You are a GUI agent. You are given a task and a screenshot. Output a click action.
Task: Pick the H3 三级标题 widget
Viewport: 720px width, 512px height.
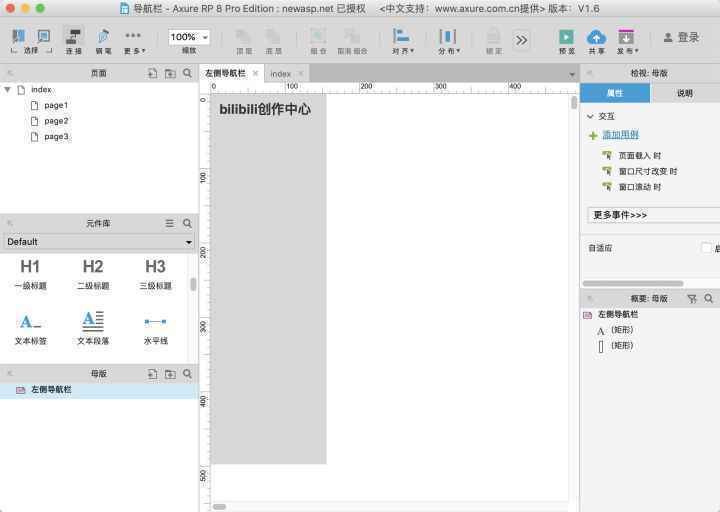155,274
